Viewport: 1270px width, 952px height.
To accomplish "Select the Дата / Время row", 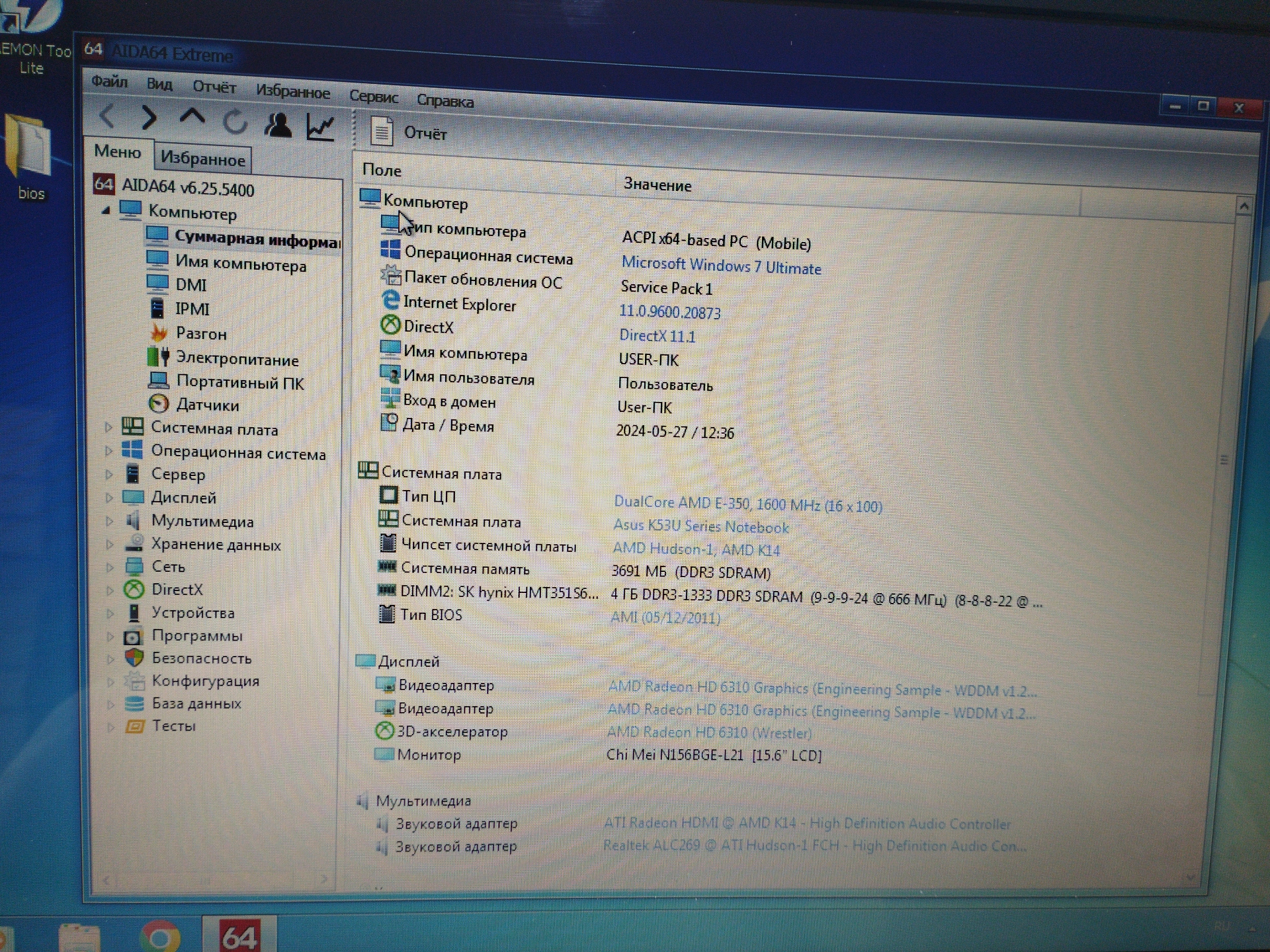I will point(557,428).
